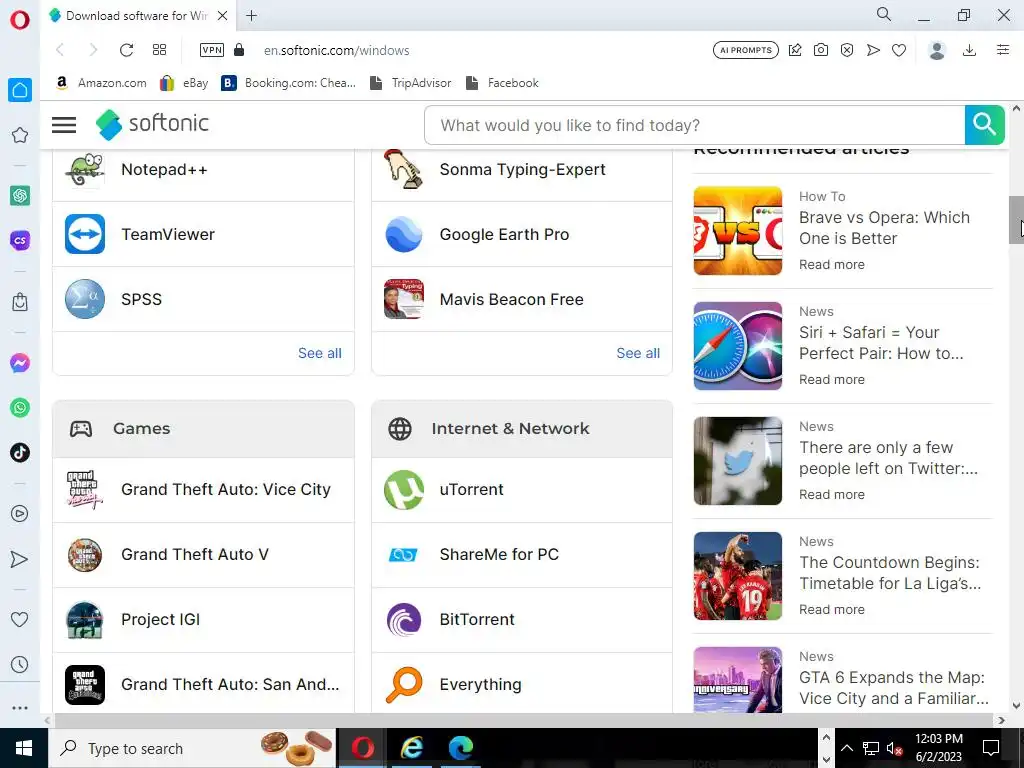The image size is (1024, 768).
Task: Open the Google Earth Pro entry
Action: (522, 234)
